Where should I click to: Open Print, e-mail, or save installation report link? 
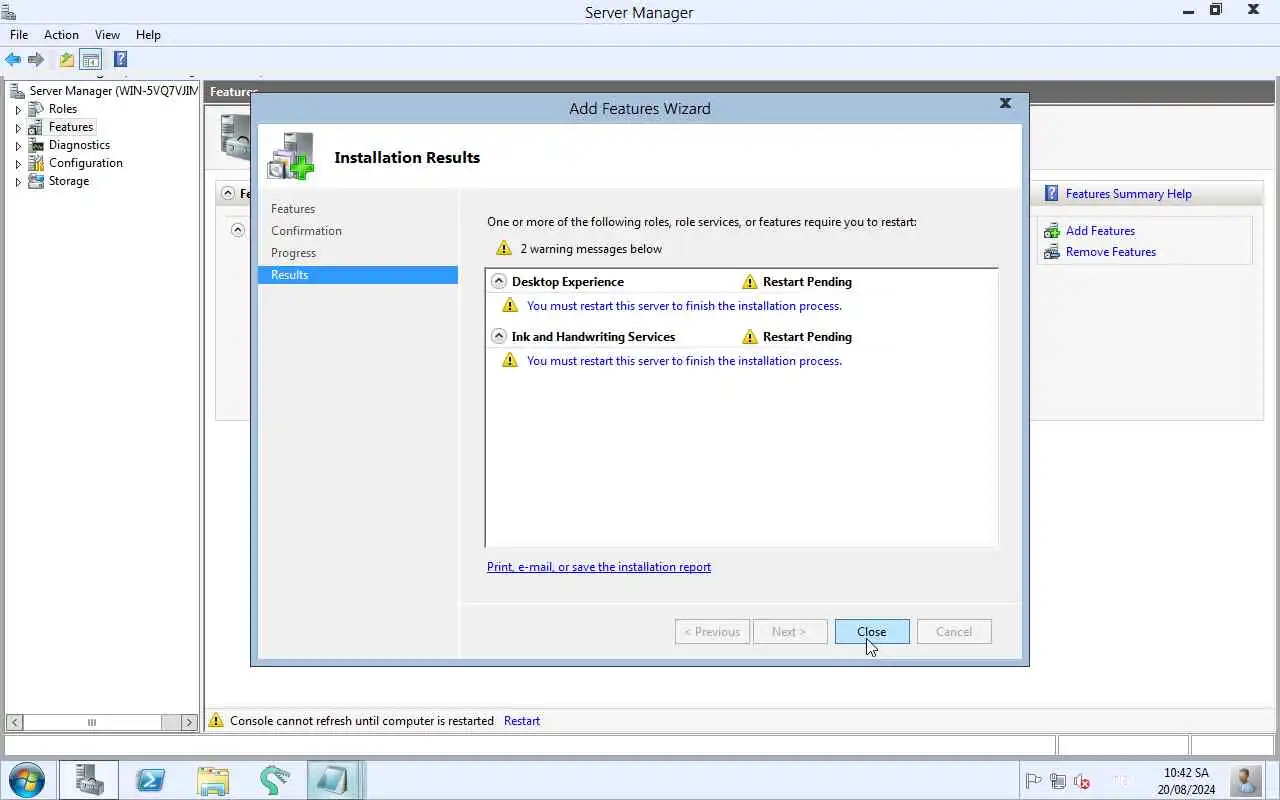pyautogui.click(x=599, y=567)
